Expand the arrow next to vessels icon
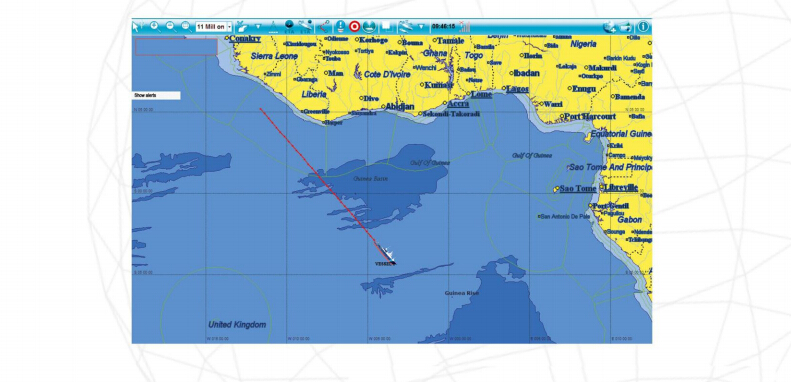 tap(421, 26)
